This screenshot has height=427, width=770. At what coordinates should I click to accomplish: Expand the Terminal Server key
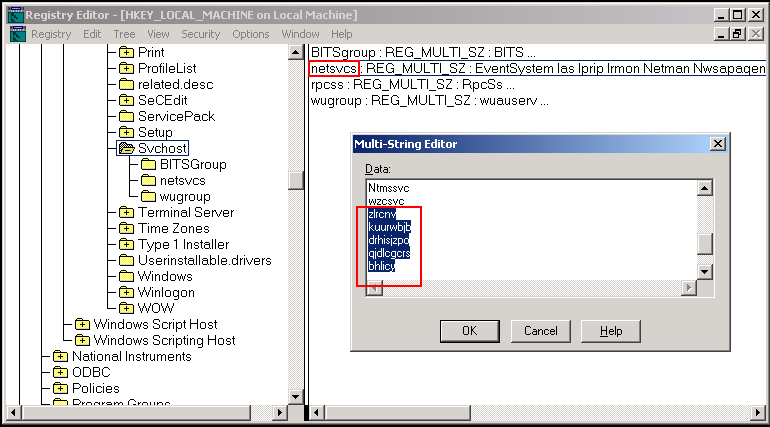[x=126, y=213]
